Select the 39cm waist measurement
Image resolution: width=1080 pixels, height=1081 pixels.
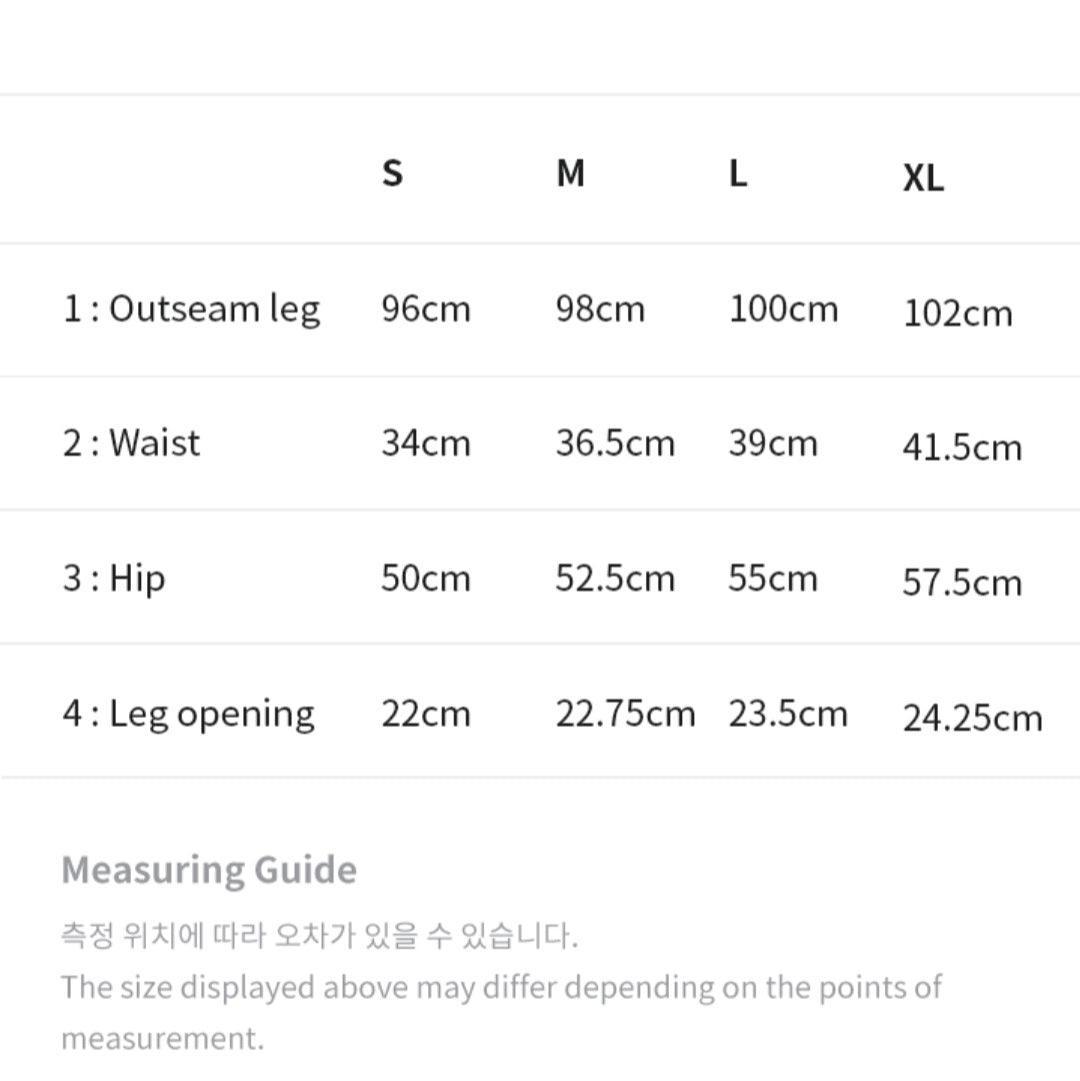[772, 443]
